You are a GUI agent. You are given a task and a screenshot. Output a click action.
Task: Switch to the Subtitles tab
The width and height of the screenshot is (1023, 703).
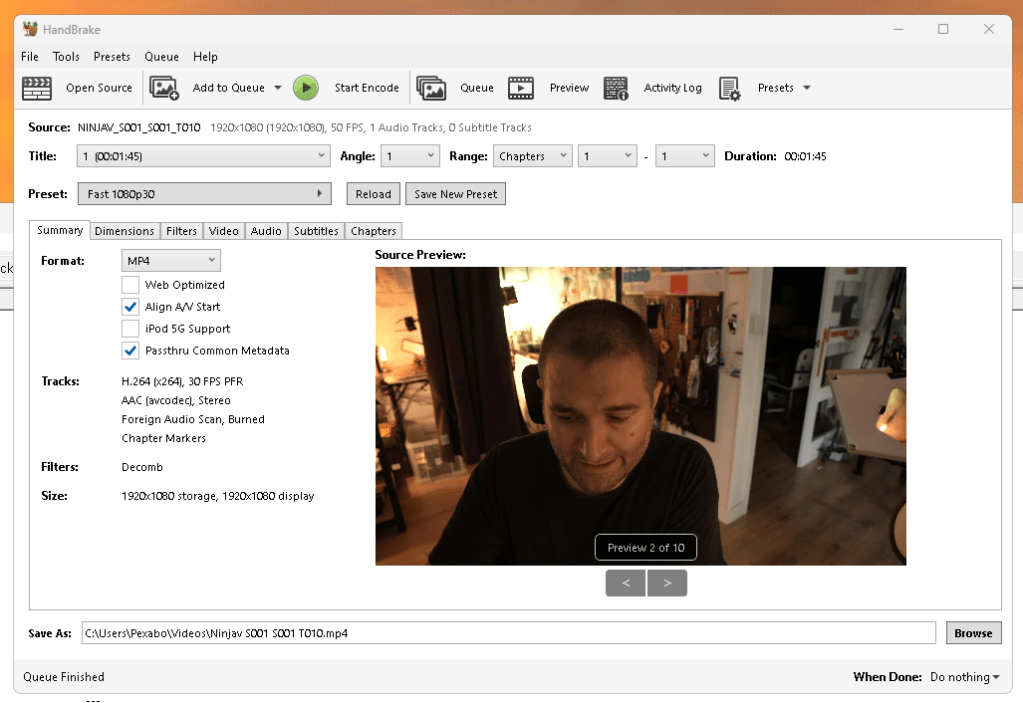click(316, 231)
